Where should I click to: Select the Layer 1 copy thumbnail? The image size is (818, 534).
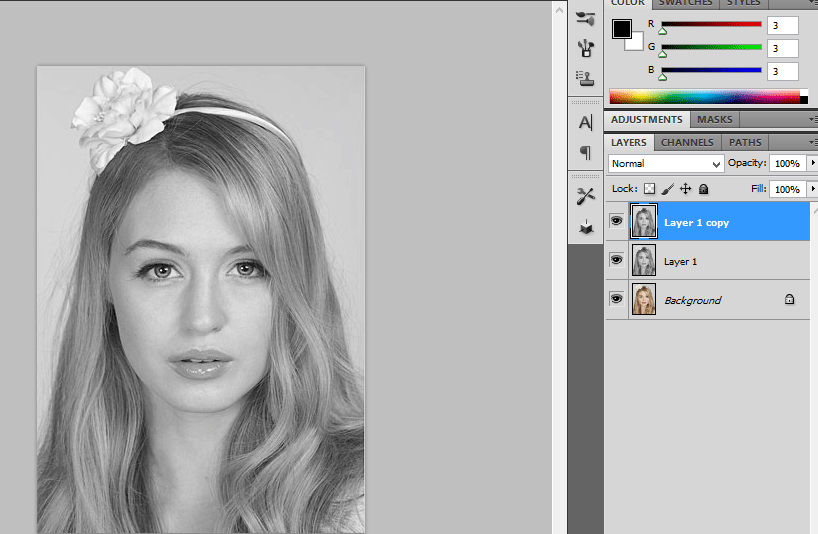[644, 221]
